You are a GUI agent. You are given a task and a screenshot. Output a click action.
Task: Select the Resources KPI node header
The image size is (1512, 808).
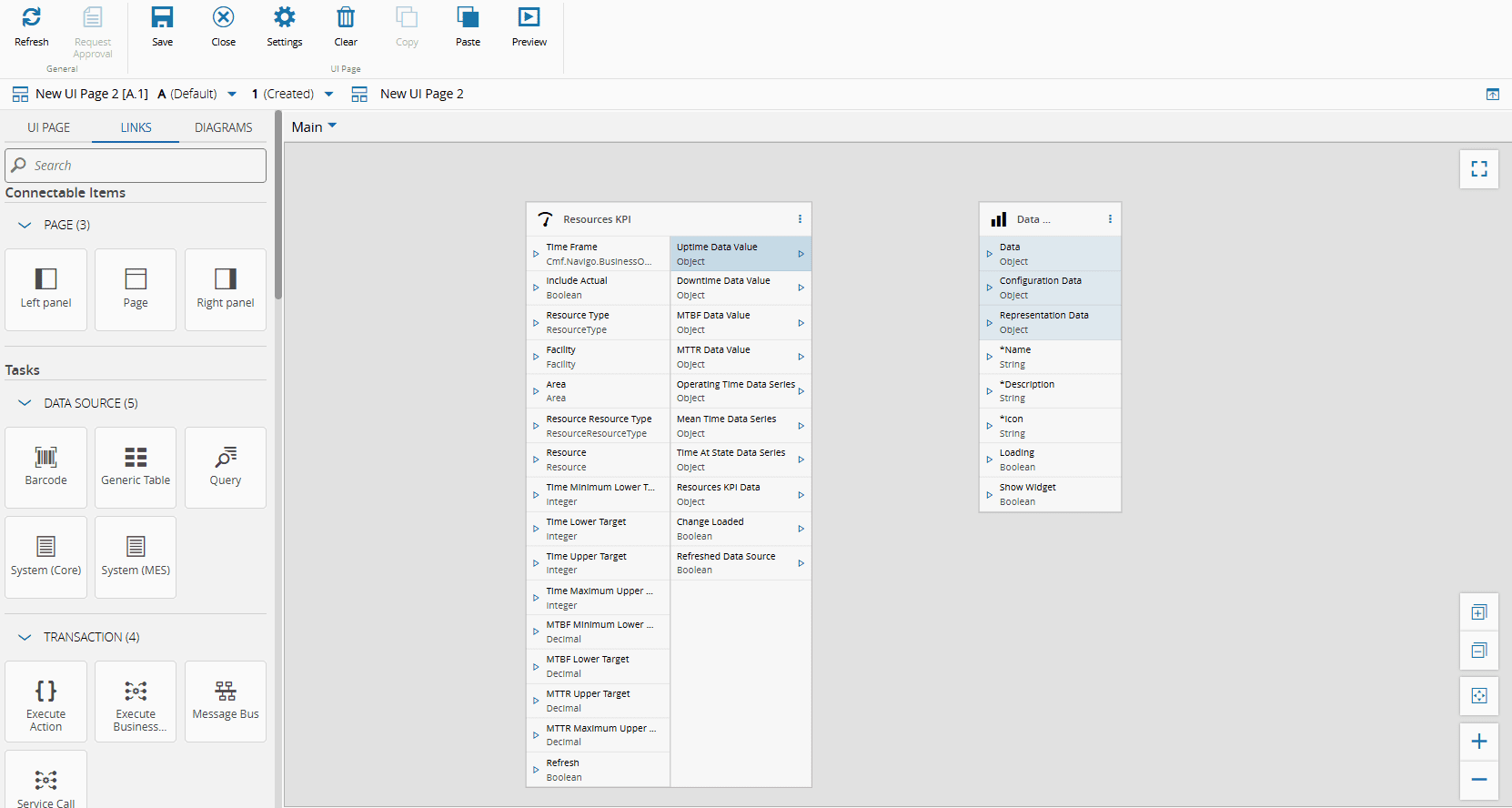point(669,219)
